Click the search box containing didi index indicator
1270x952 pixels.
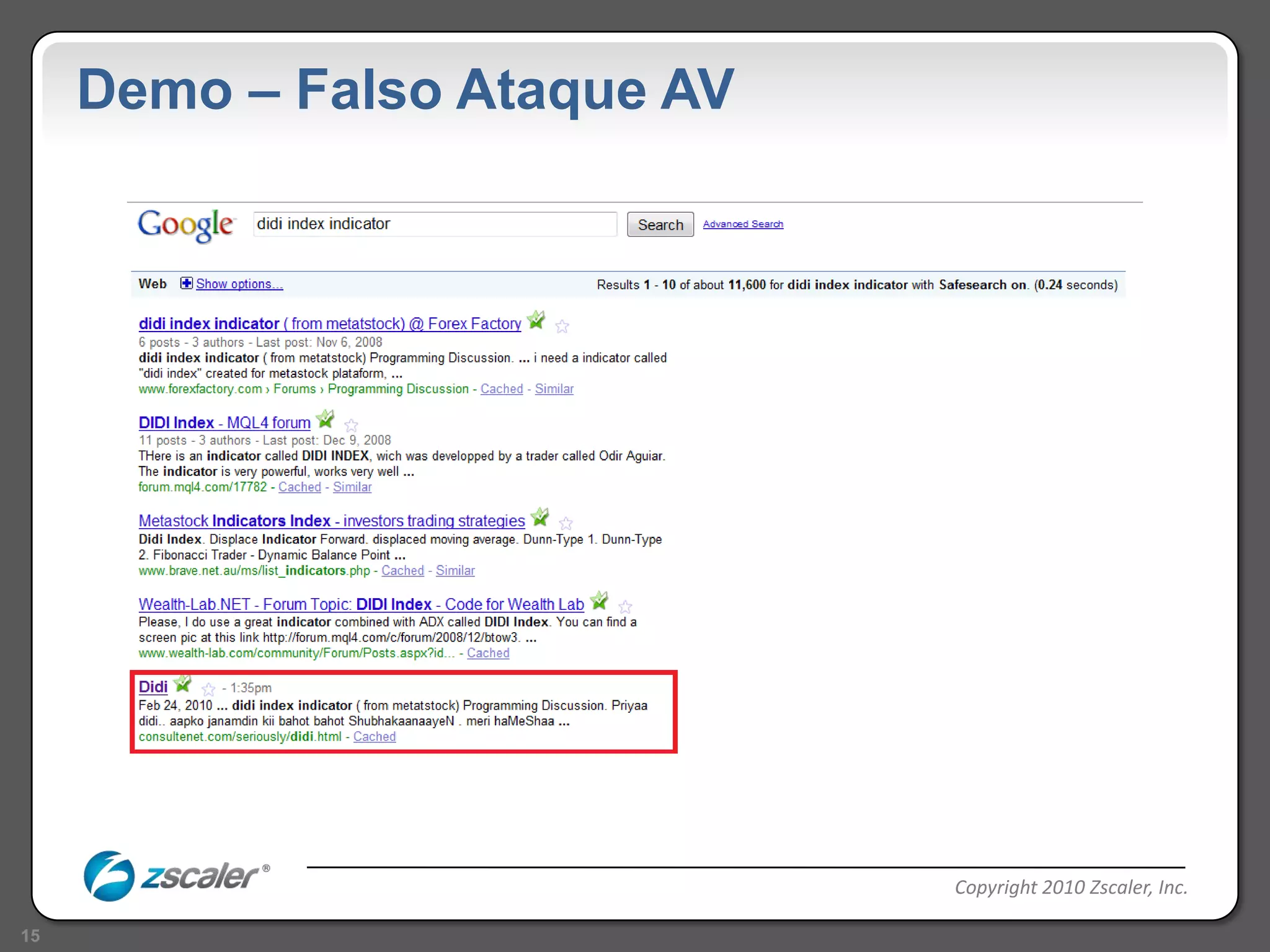tap(435, 224)
